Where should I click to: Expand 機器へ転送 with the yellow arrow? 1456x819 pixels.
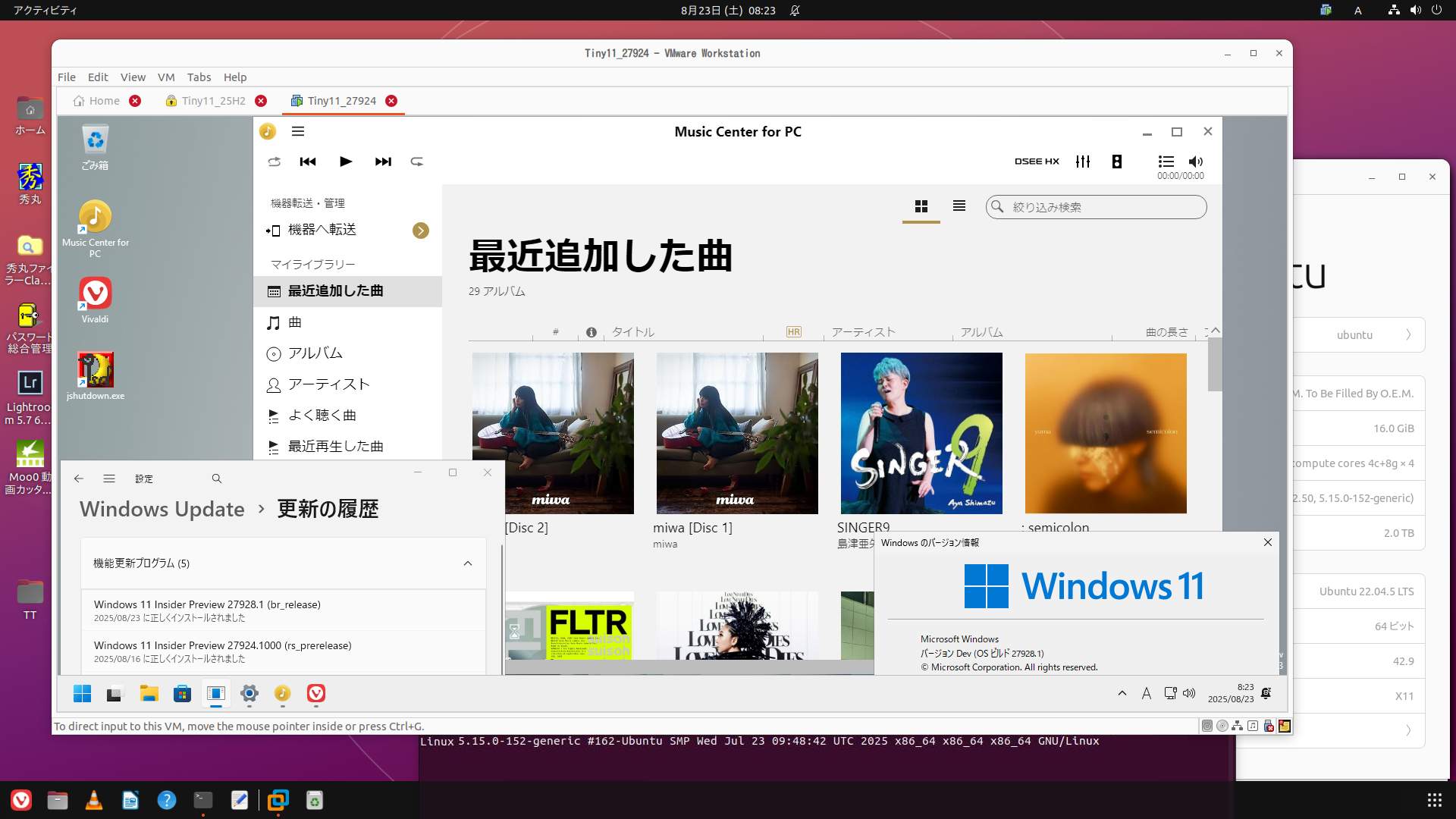421,231
